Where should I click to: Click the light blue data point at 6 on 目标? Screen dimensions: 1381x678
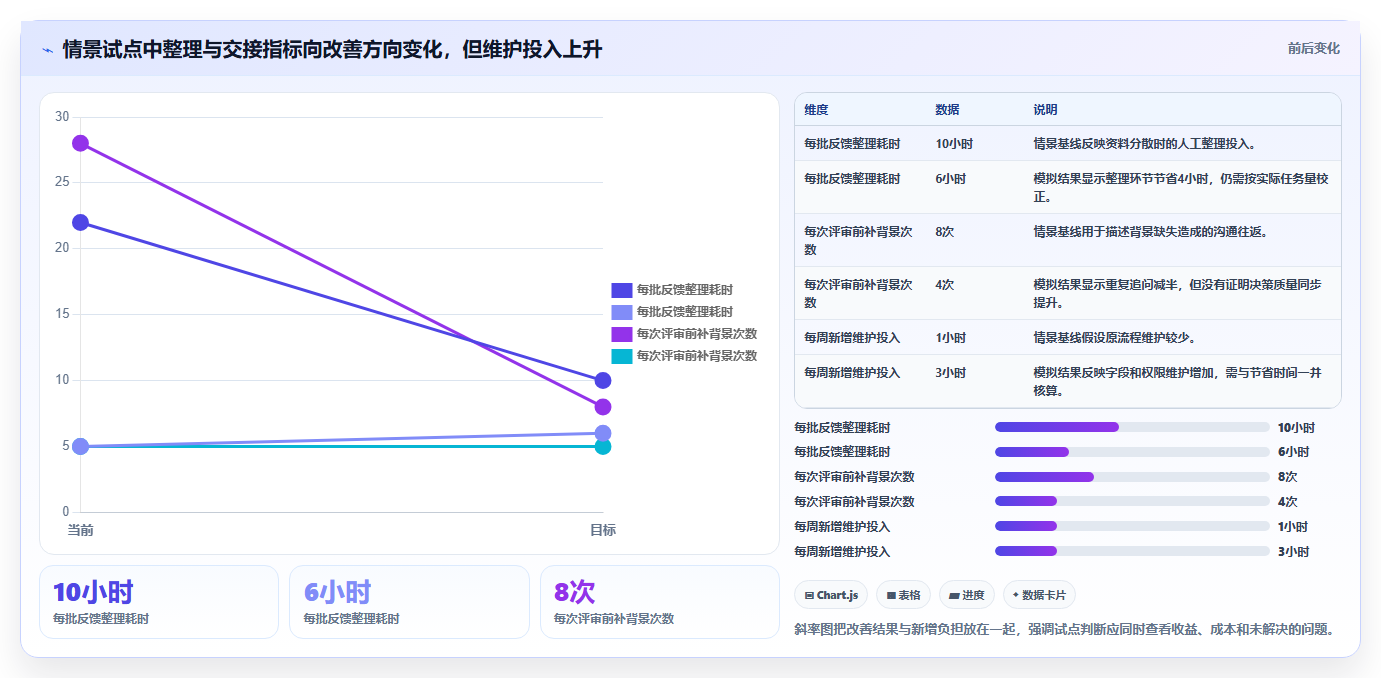(603, 433)
